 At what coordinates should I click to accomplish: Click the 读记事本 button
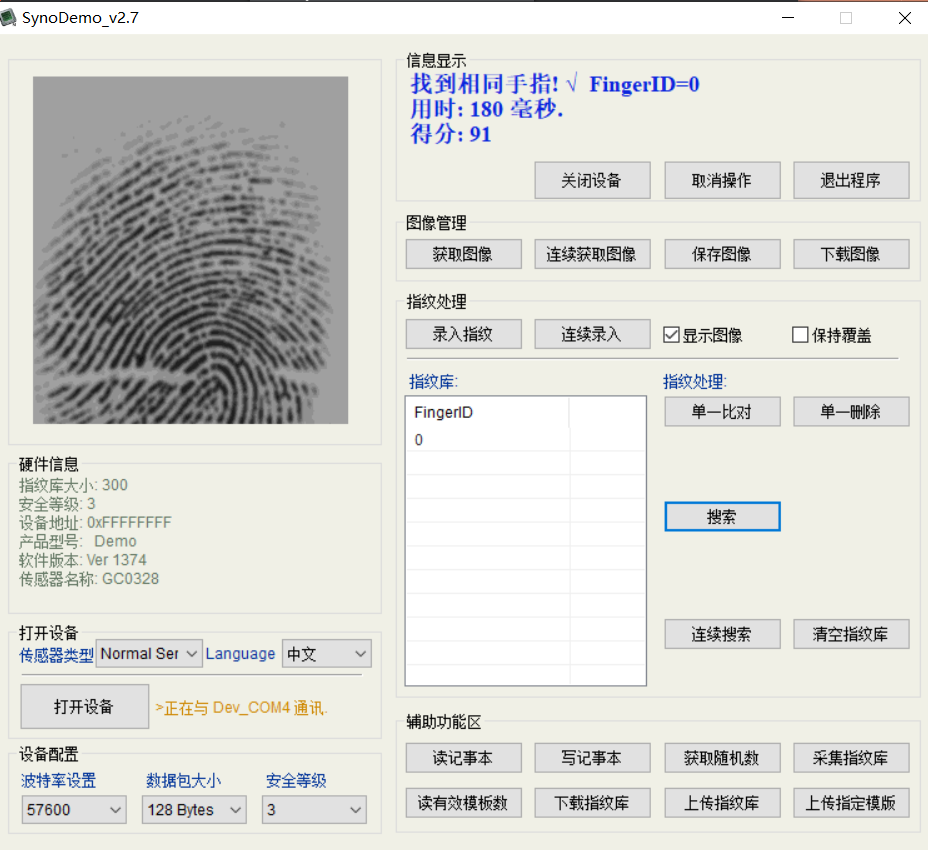pos(462,757)
